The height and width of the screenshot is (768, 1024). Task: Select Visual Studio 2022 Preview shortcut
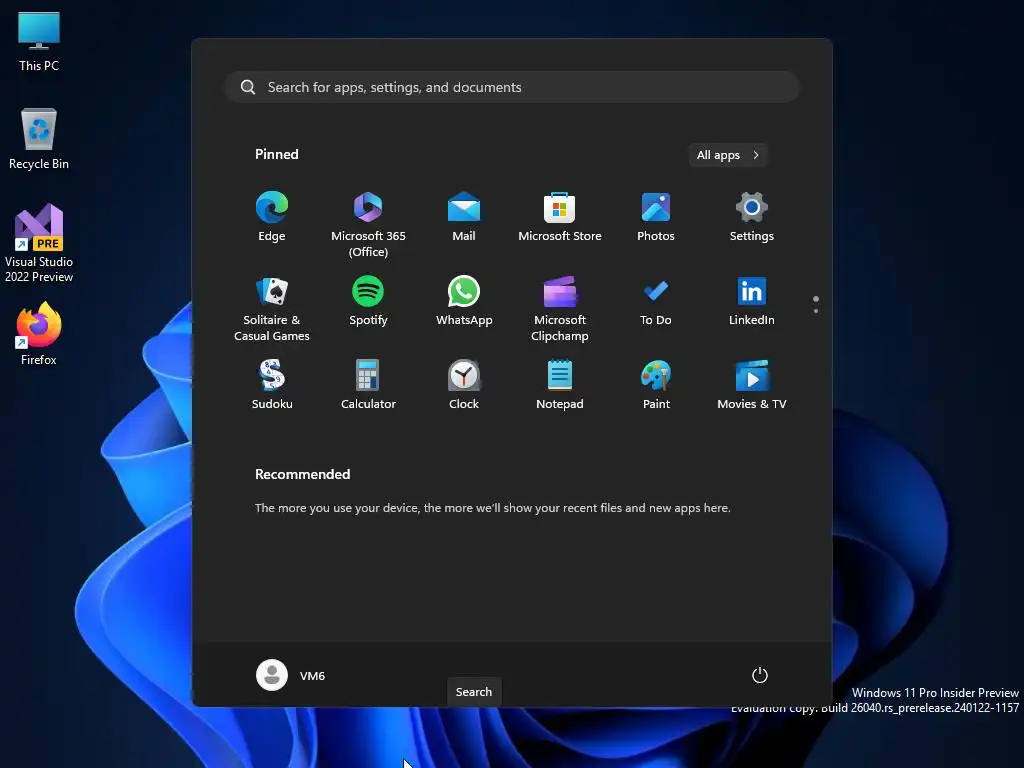point(39,243)
